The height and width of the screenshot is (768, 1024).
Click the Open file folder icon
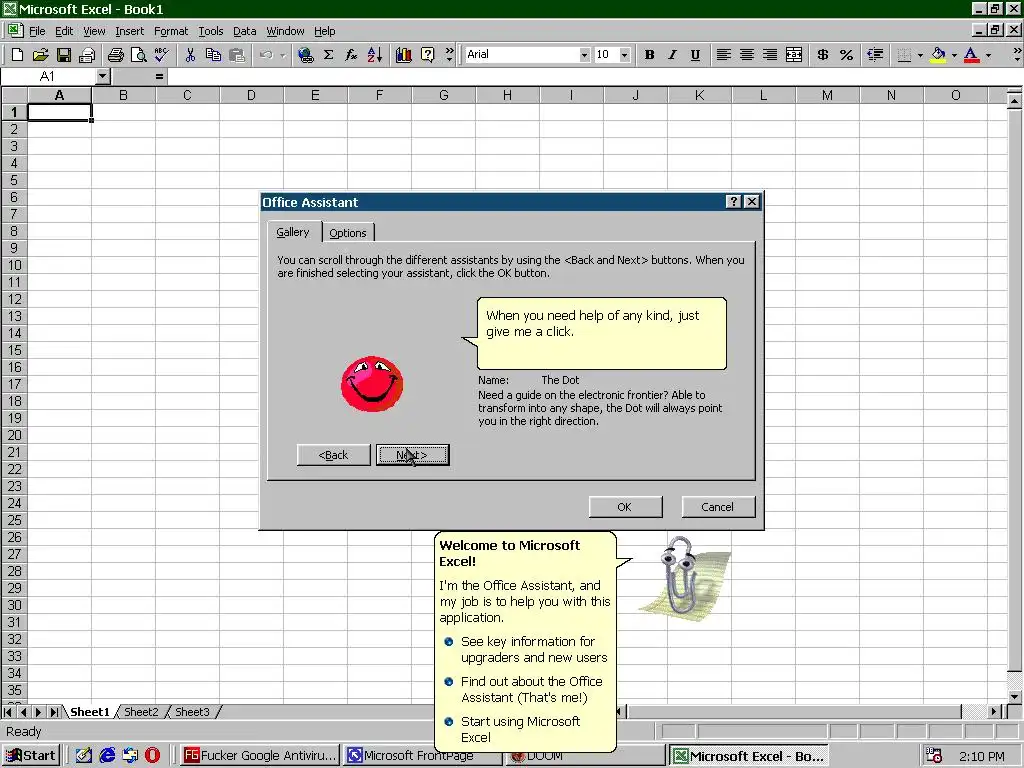(x=40, y=55)
